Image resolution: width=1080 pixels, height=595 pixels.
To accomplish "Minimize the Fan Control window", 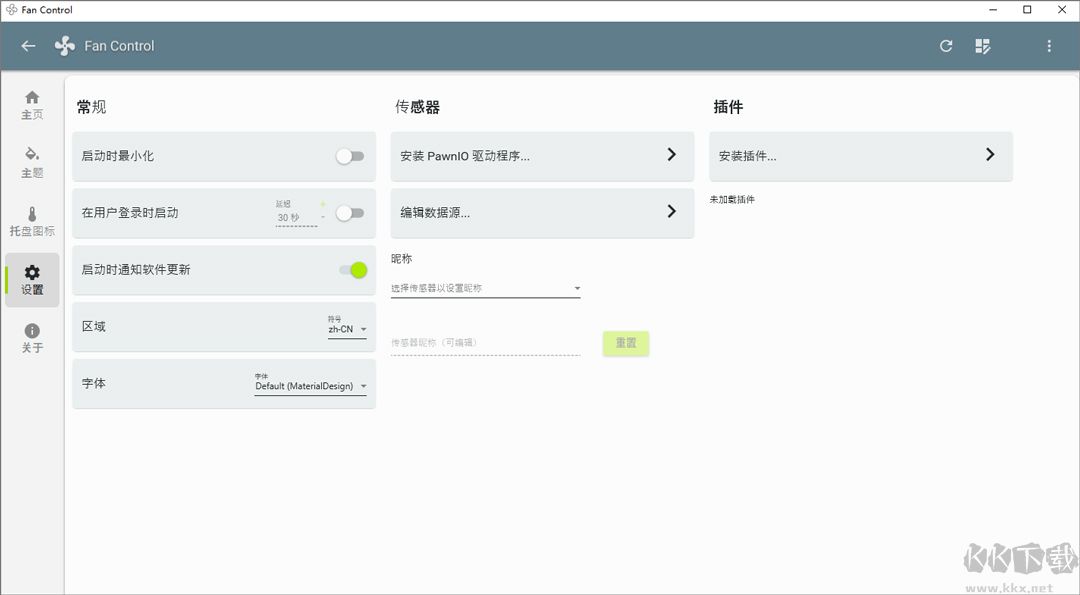I will pos(993,10).
